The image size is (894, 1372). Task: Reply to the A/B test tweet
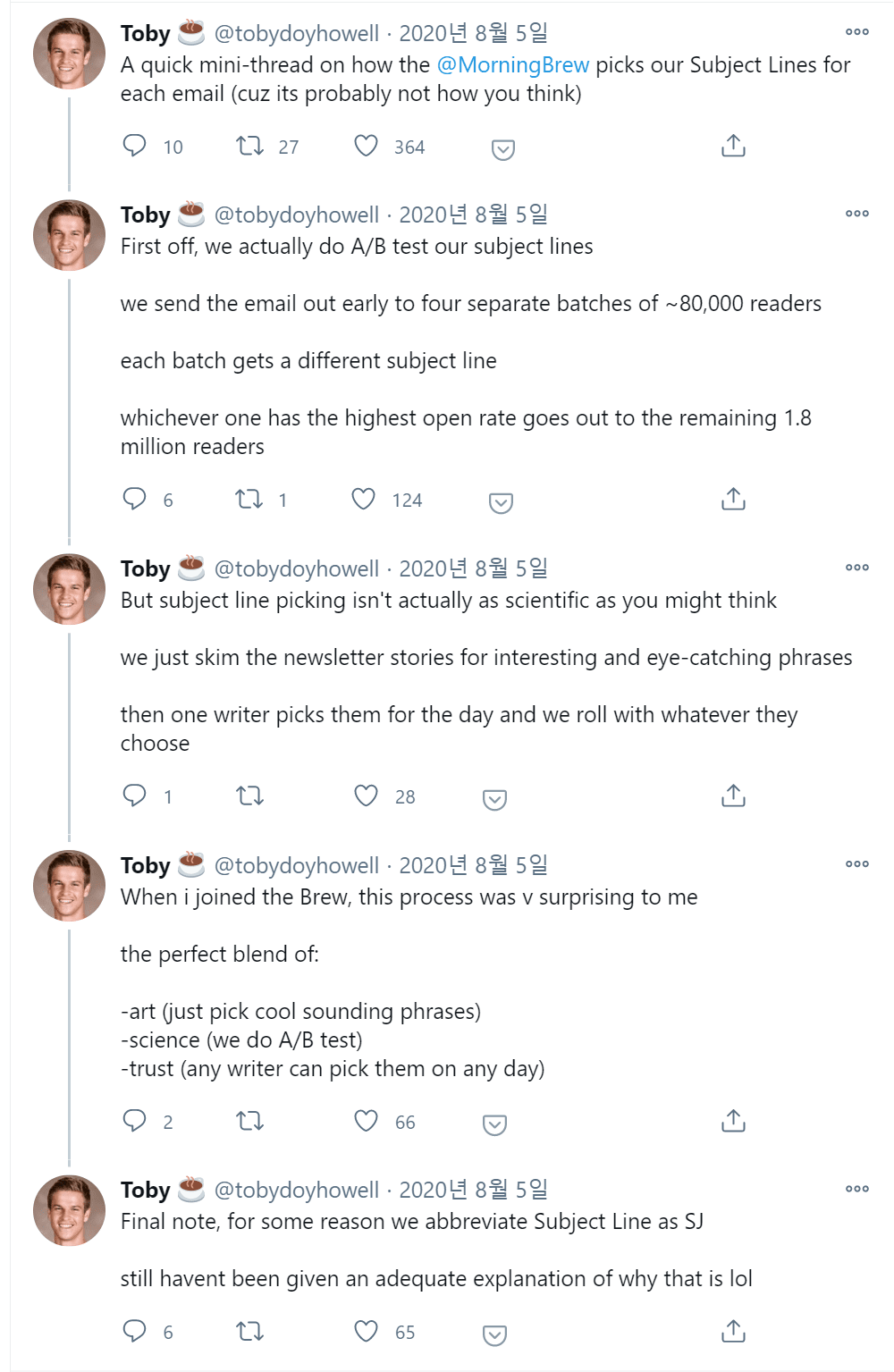point(135,499)
